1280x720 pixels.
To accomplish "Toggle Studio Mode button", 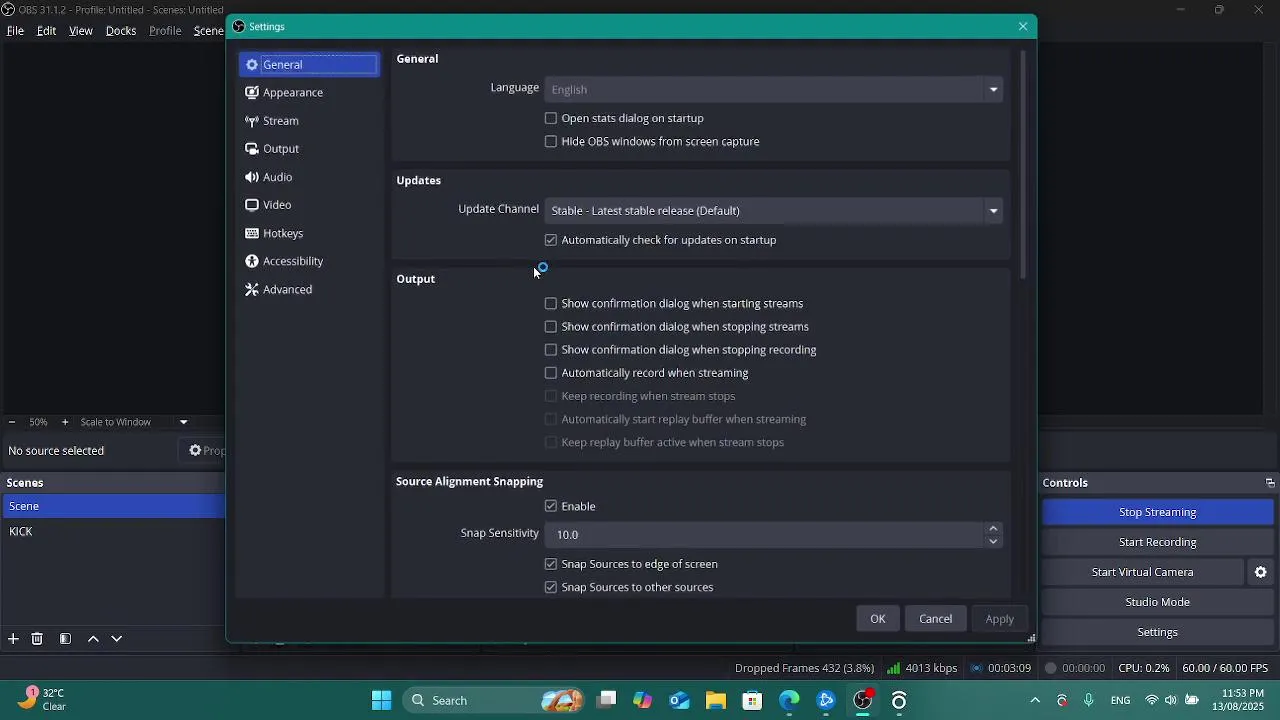I will (1157, 602).
